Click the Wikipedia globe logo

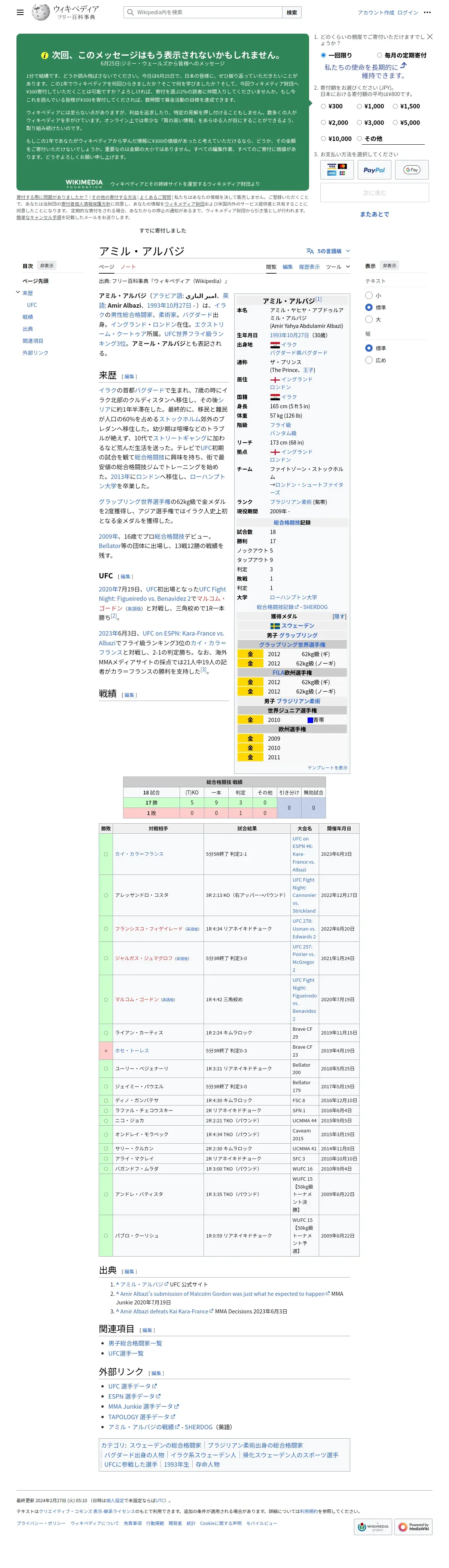[41, 12]
